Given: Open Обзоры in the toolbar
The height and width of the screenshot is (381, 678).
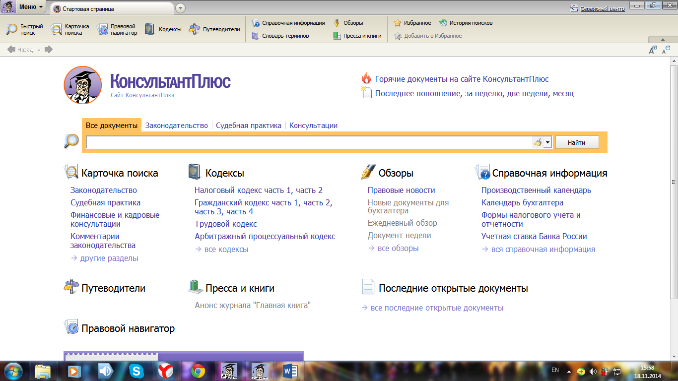Looking at the screenshot, I should pos(349,23).
